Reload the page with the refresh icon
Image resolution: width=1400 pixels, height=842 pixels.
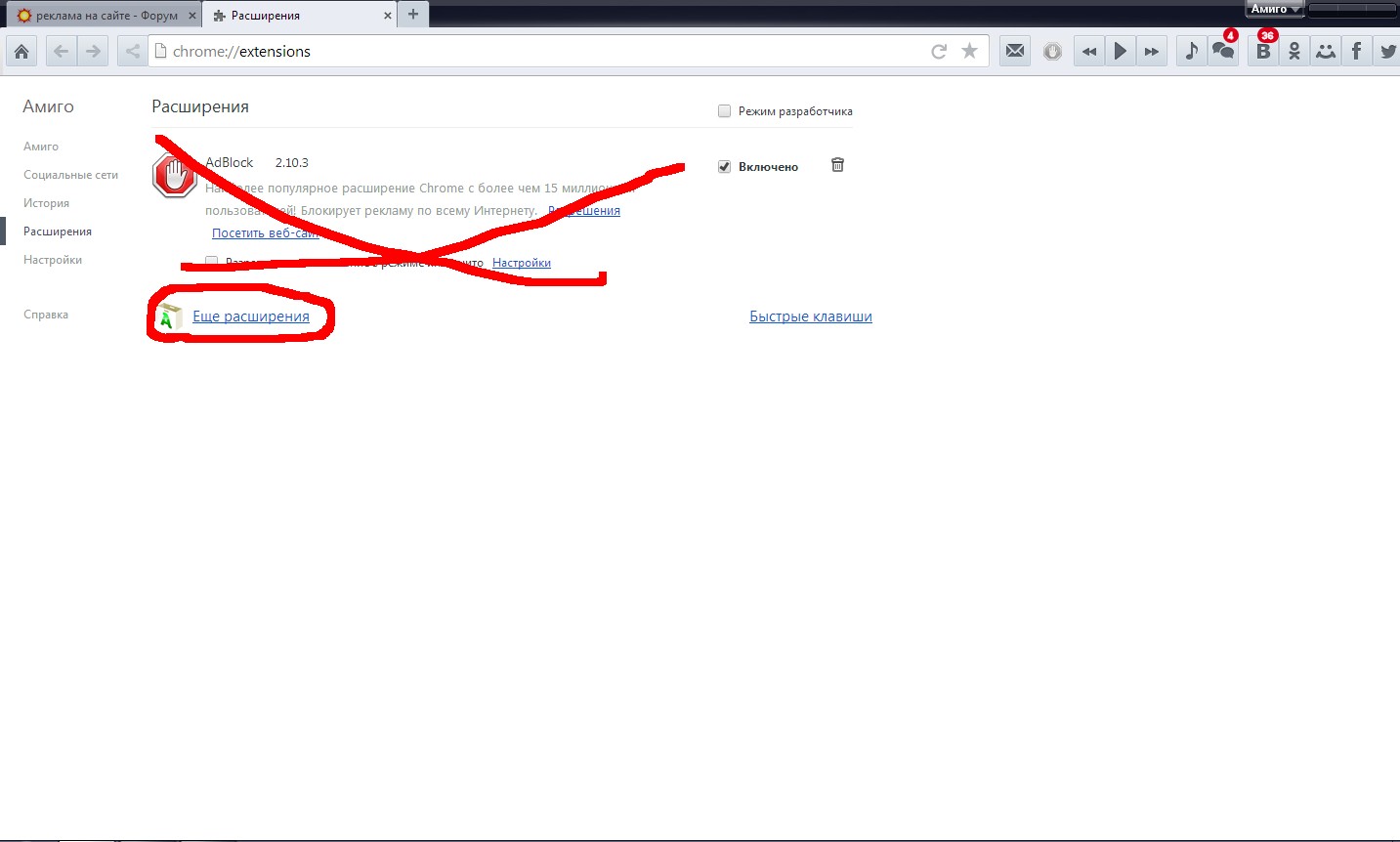(x=939, y=52)
